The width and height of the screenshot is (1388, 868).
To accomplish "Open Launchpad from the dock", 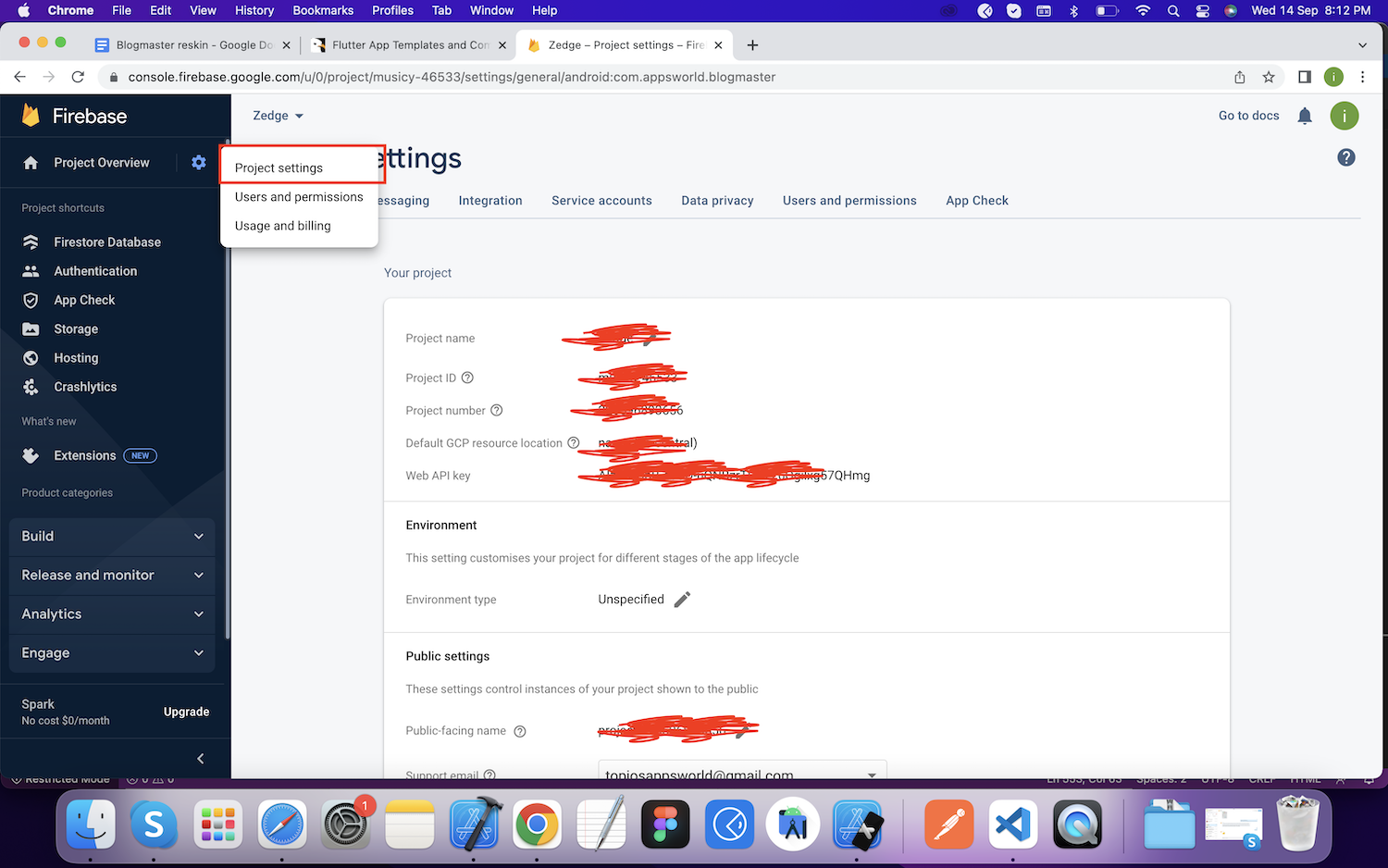I will (218, 824).
